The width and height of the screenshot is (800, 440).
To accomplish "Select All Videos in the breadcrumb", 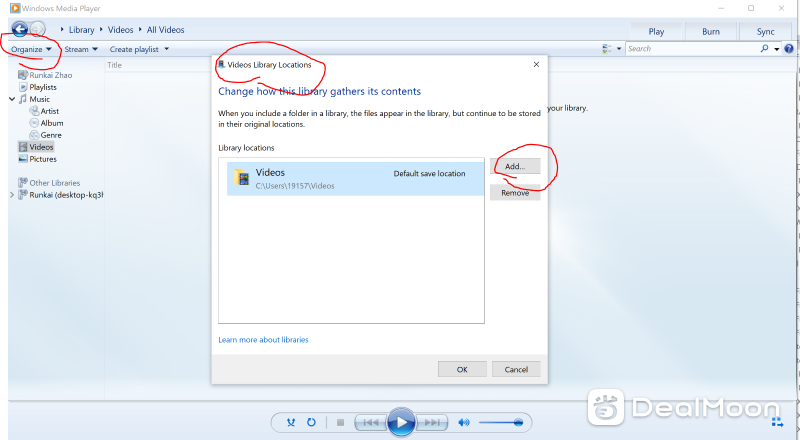I will pyautogui.click(x=165, y=30).
